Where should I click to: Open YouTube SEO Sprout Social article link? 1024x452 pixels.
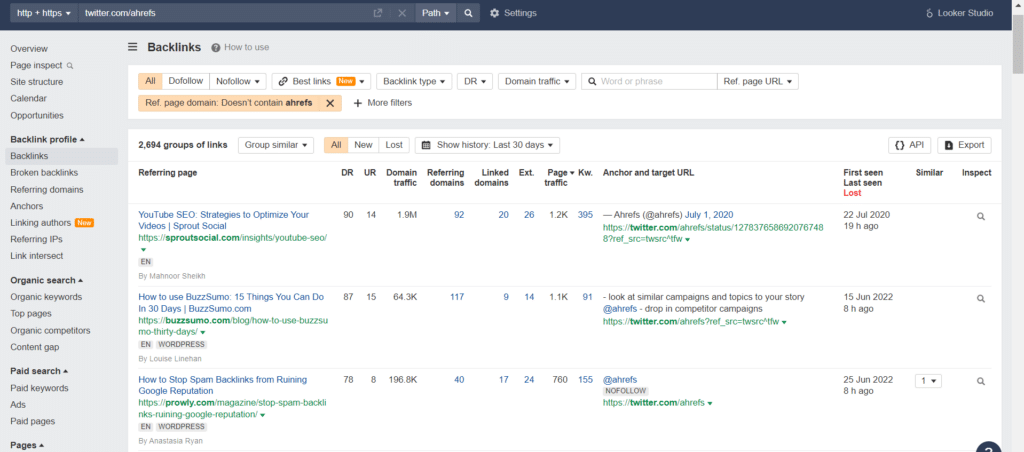(x=223, y=220)
